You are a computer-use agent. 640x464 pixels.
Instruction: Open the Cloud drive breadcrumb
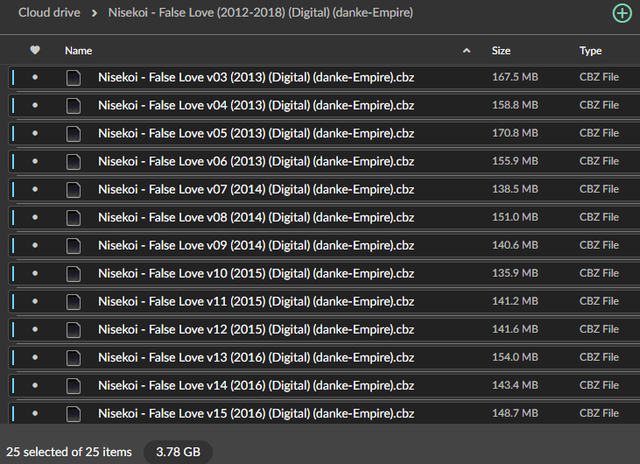pyautogui.click(x=49, y=13)
